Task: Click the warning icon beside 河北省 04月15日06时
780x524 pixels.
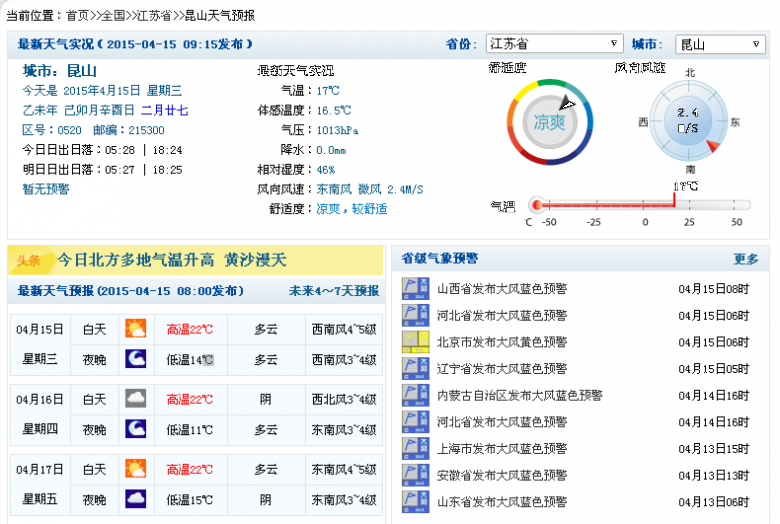Action: coord(415,315)
